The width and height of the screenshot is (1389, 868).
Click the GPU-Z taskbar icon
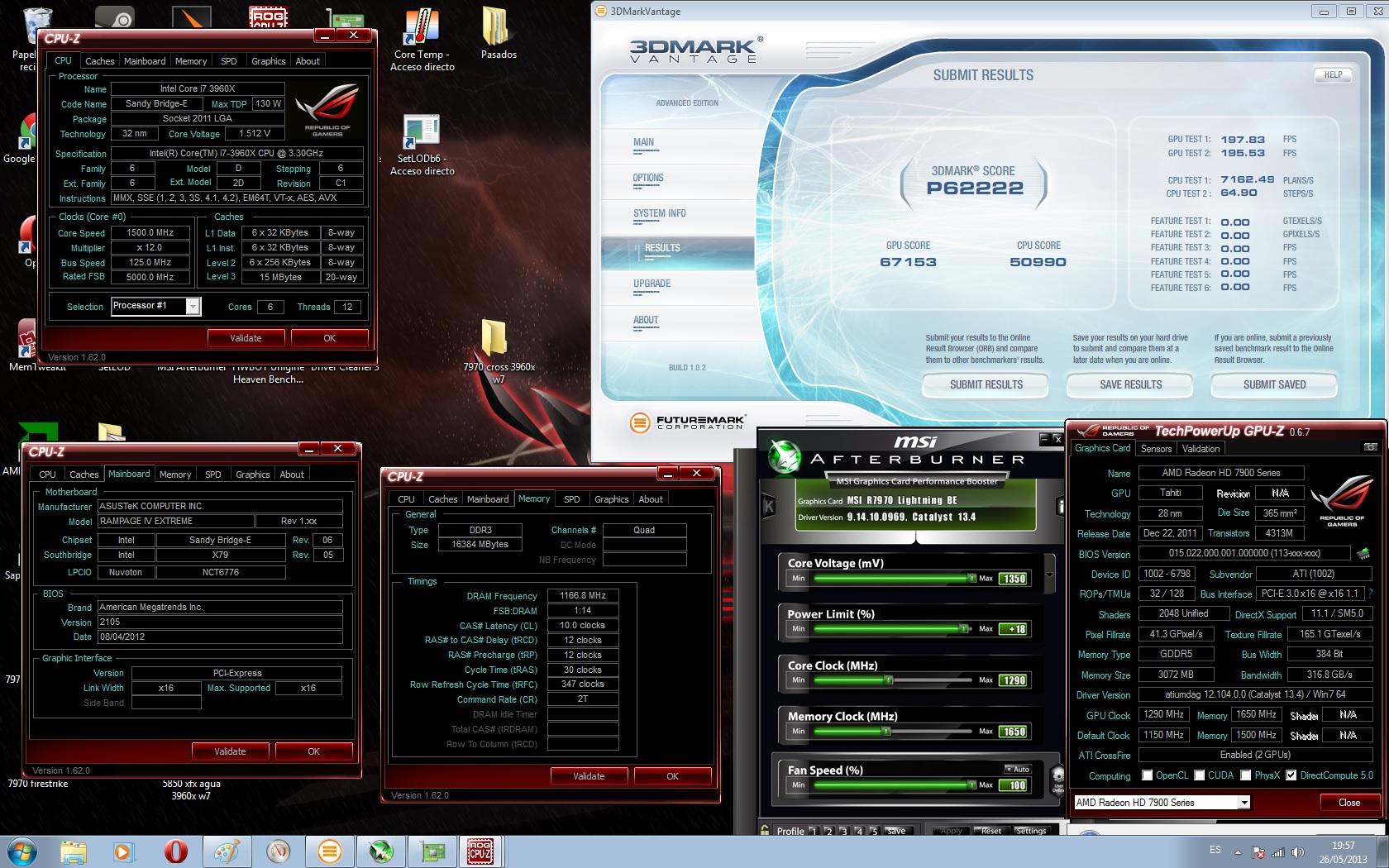(x=432, y=851)
